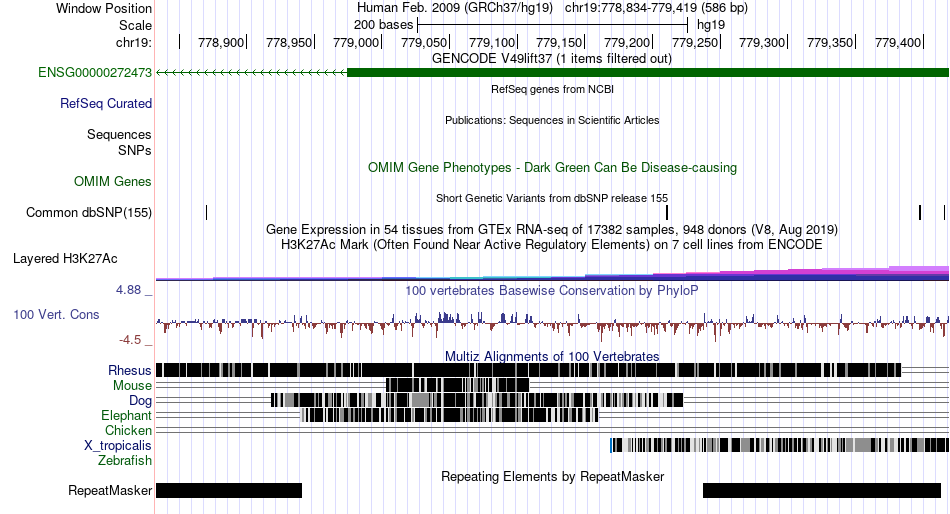Click the right RepeatMasker black block
The width and height of the screenshot is (950, 514).
coord(822,490)
